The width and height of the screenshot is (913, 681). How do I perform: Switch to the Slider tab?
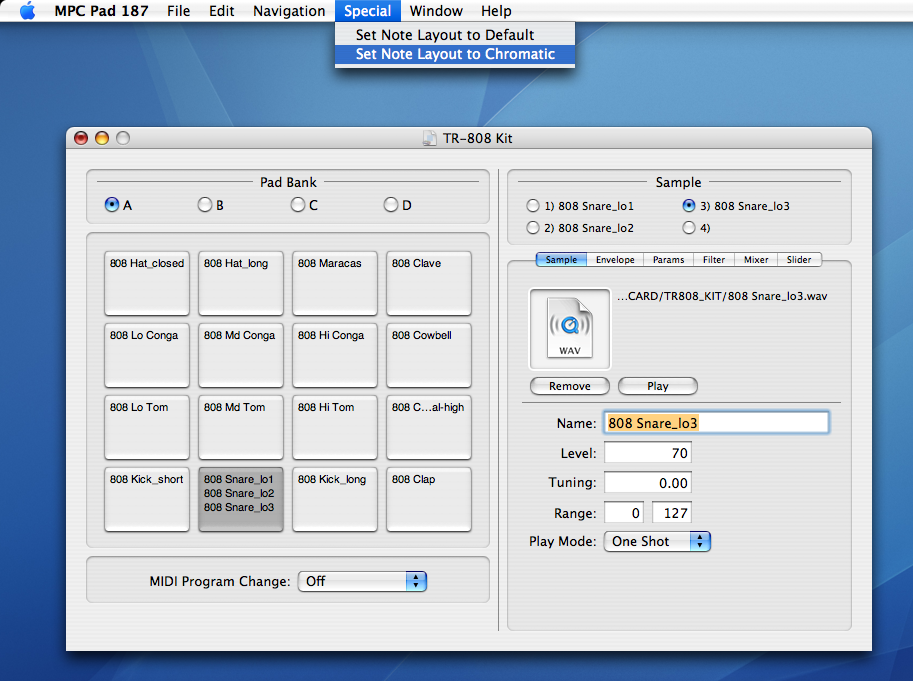[799, 260]
